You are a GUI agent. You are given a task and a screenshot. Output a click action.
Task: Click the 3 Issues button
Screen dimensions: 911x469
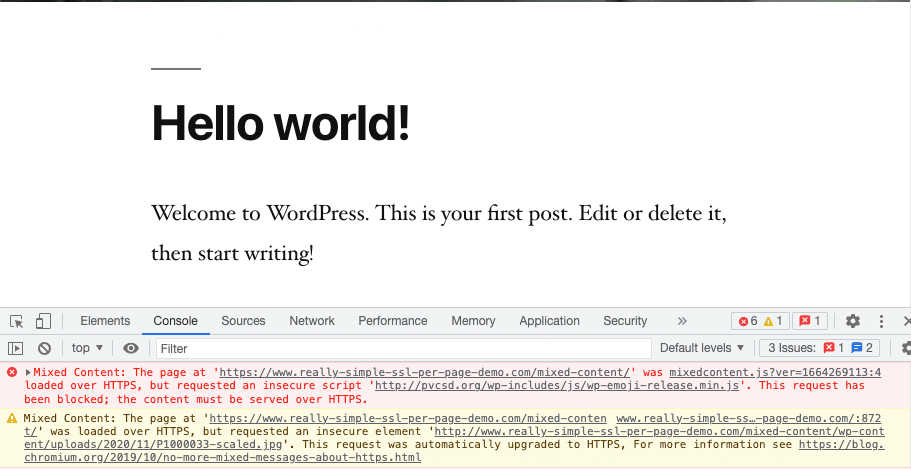(x=819, y=348)
